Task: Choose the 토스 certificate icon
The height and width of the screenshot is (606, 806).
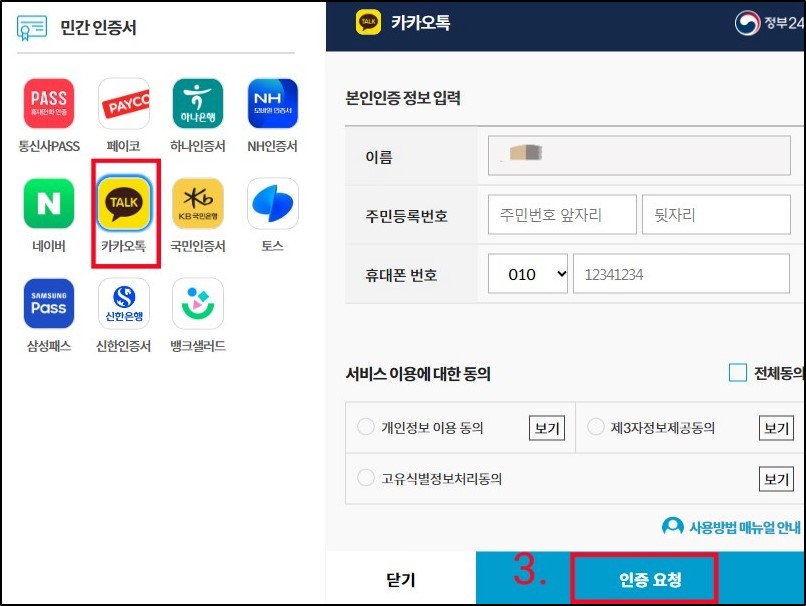Action: (x=272, y=204)
